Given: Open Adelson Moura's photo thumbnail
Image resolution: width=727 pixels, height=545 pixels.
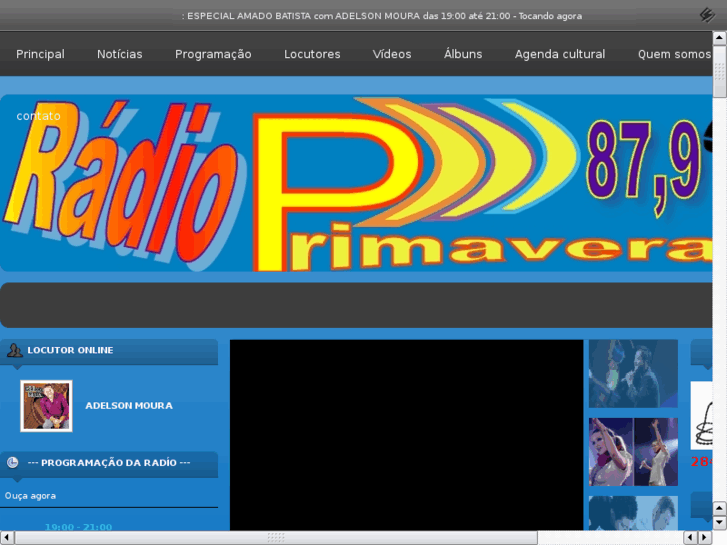Looking at the screenshot, I should 46,406.
